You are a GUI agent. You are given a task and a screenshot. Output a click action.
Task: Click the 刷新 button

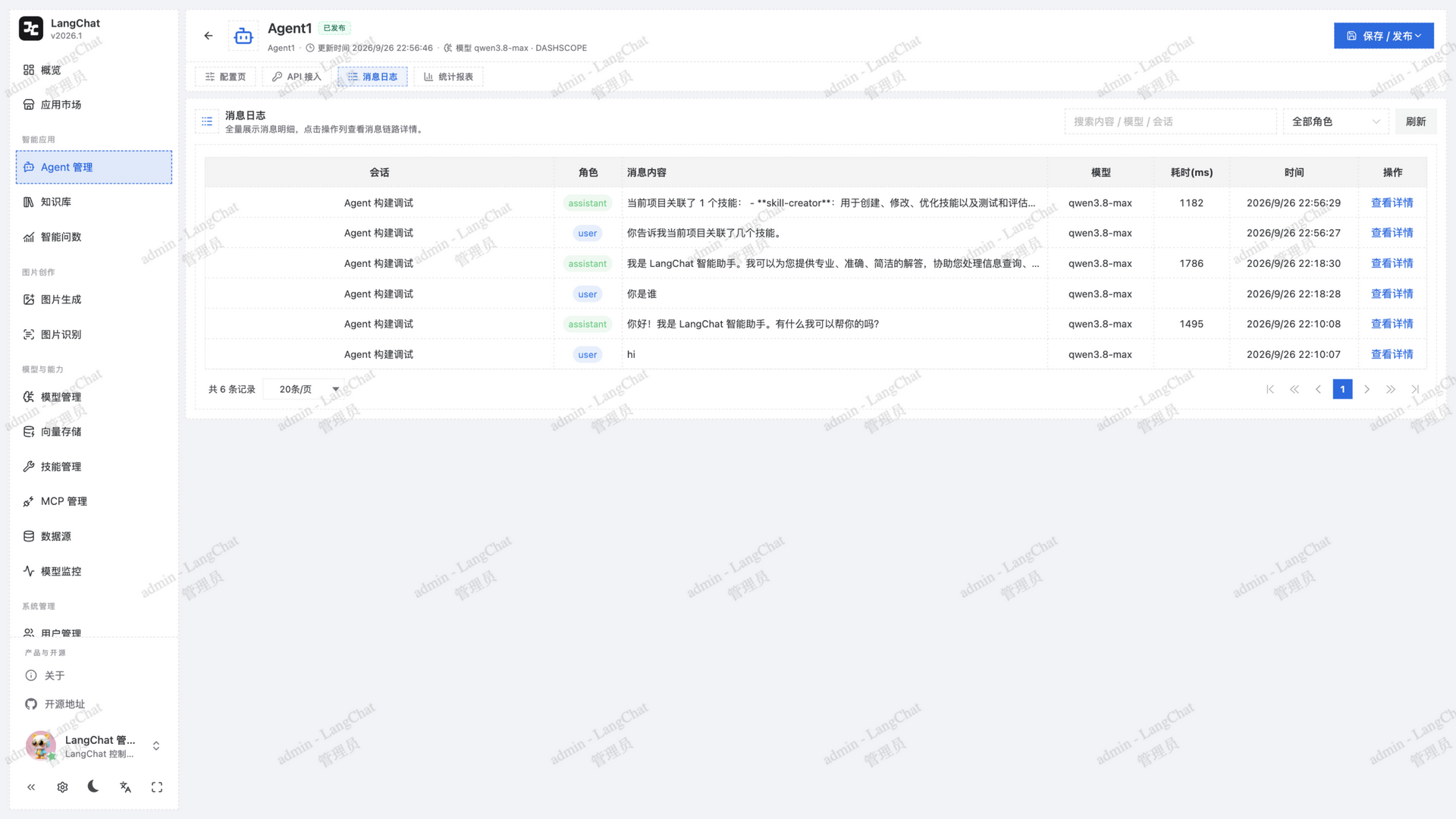pos(1416,121)
